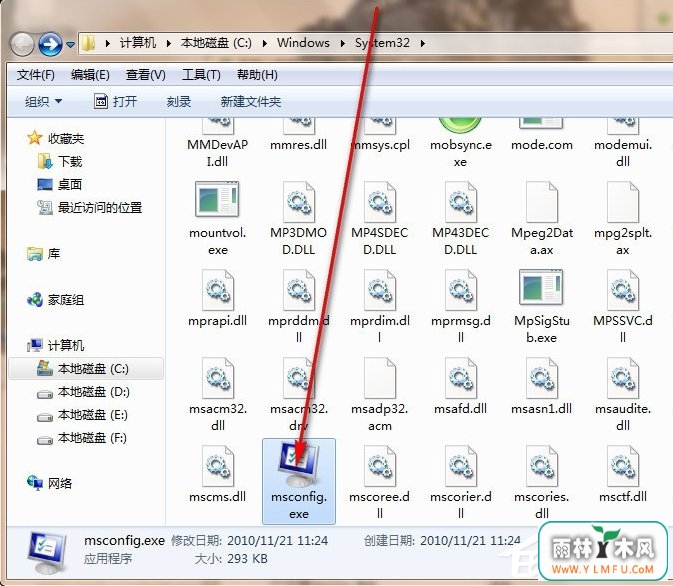Click Windows in the address bar
The height and width of the screenshot is (586, 673).
(x=303, y=43)
